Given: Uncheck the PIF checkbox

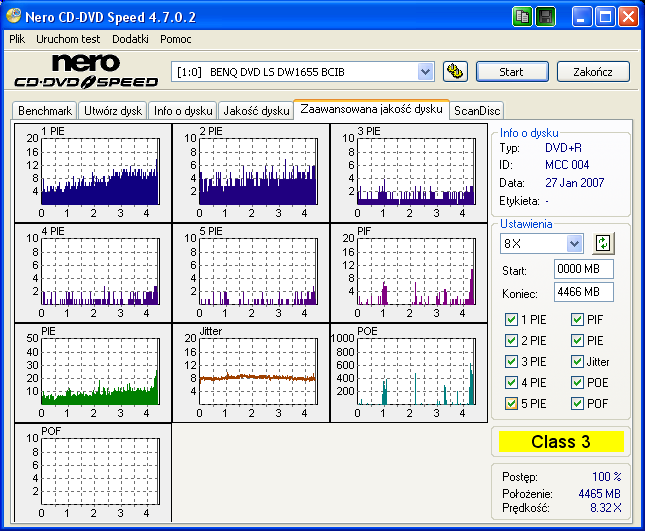Looking at the screenshot, I should pos(577,320).
